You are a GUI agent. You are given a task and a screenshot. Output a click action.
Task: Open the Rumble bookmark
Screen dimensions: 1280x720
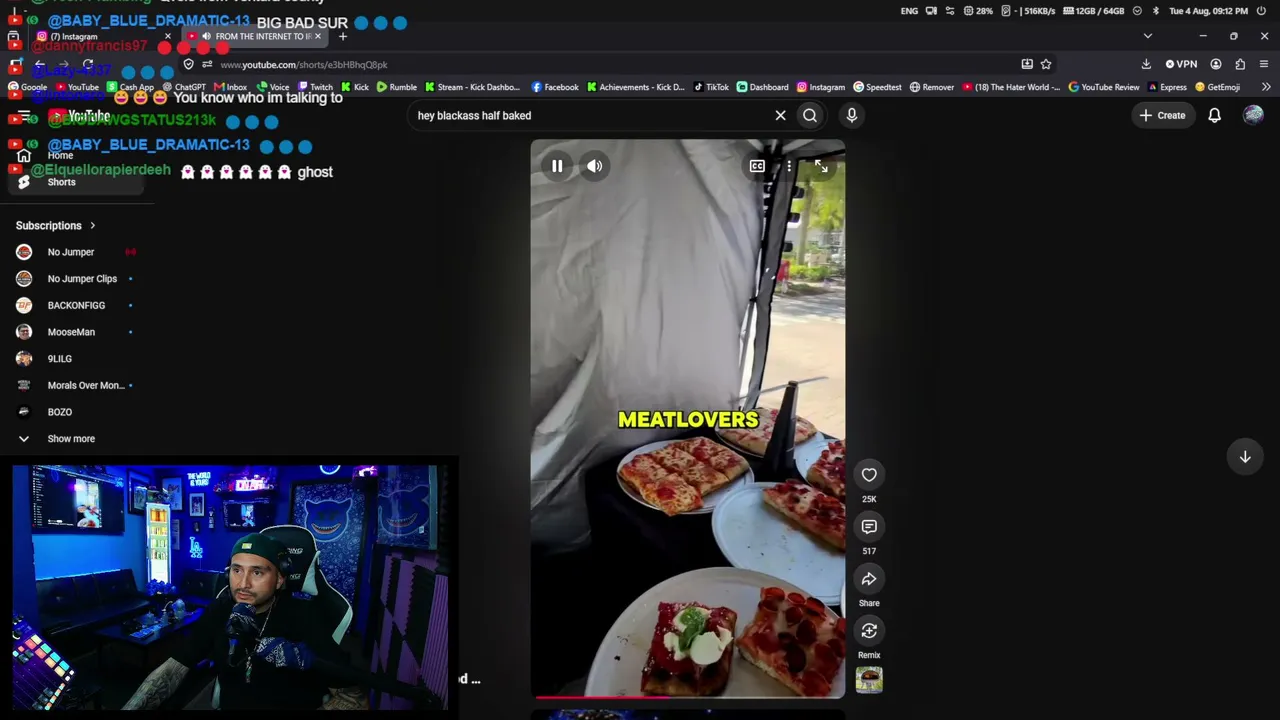coord(397,87)
